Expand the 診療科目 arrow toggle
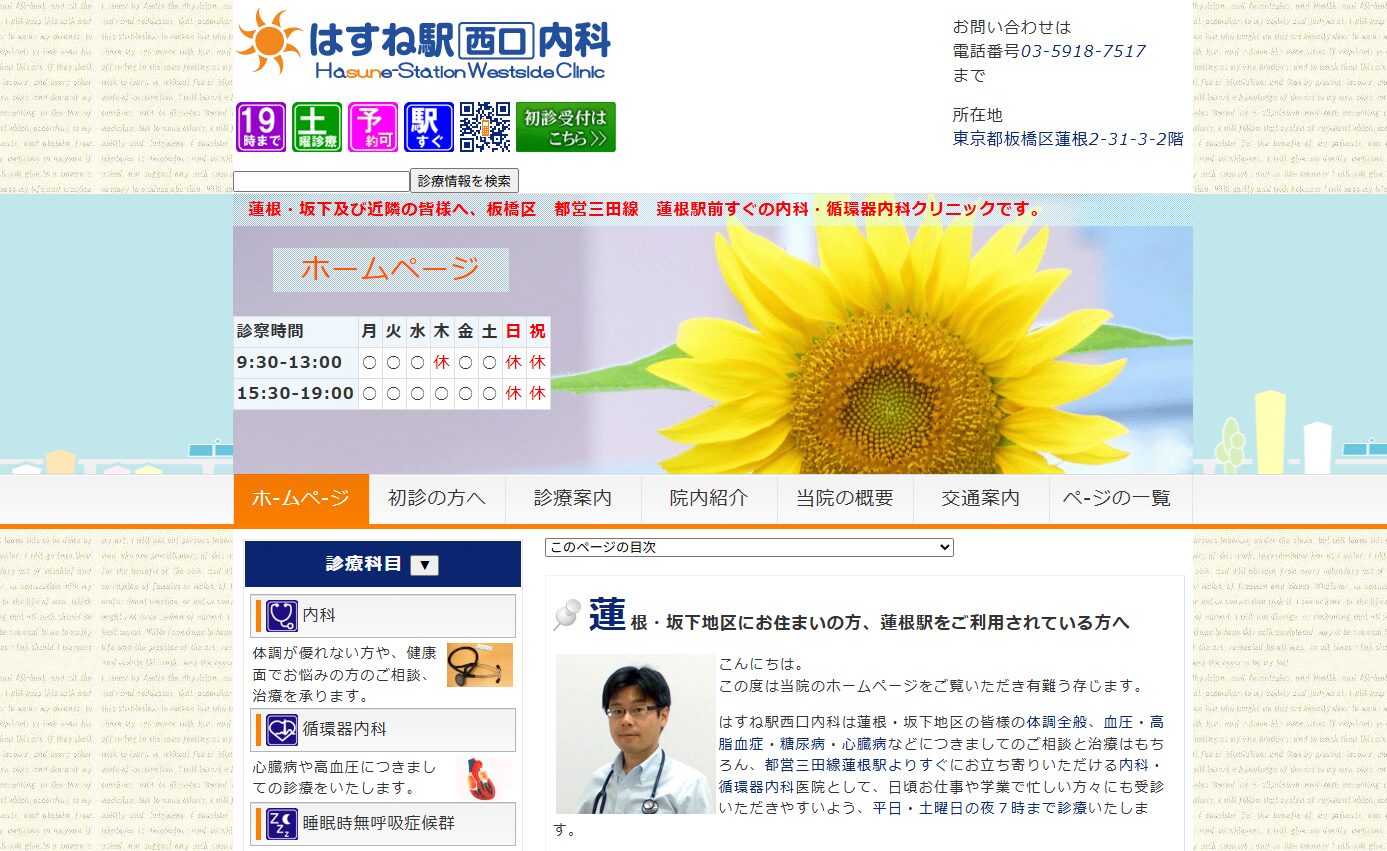The image size is (1387, 851). (x=424, y=565)
